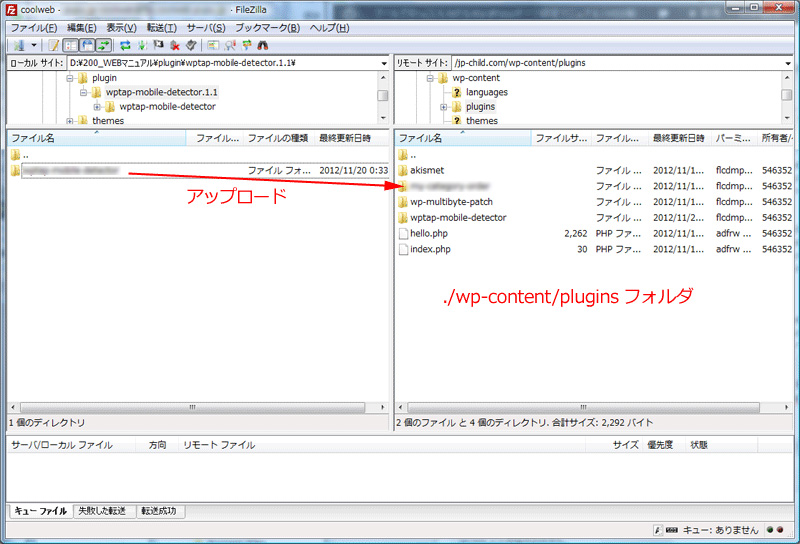The height and width of the screenshot is (544, 800).
Task: Refresh the file and folder lists
Action: [125, 45]
